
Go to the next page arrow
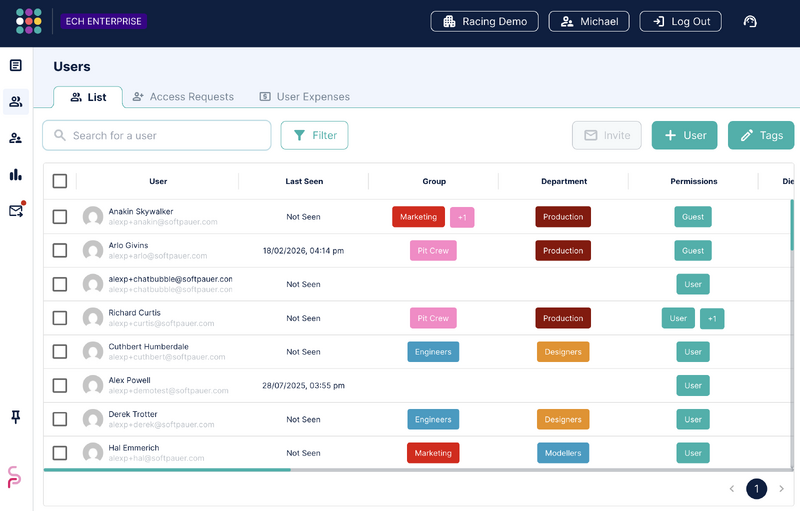(781, 489)
